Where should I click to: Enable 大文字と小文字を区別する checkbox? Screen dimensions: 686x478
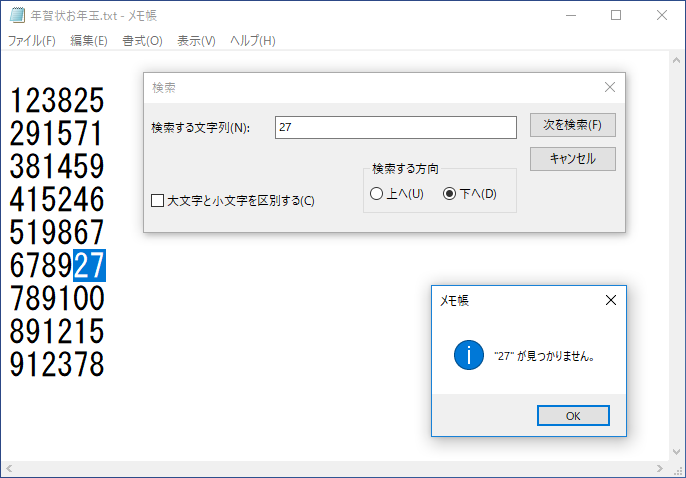tap(157, 200)
